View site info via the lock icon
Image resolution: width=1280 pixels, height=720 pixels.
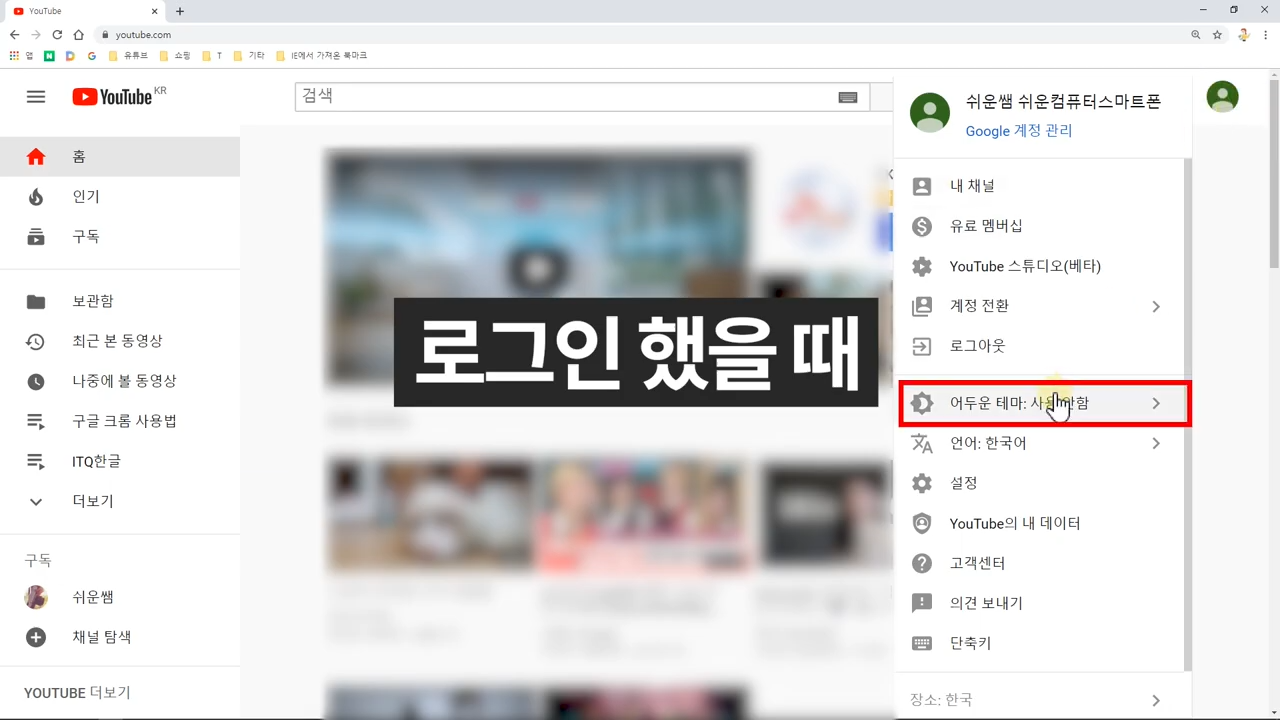[104, 35]
